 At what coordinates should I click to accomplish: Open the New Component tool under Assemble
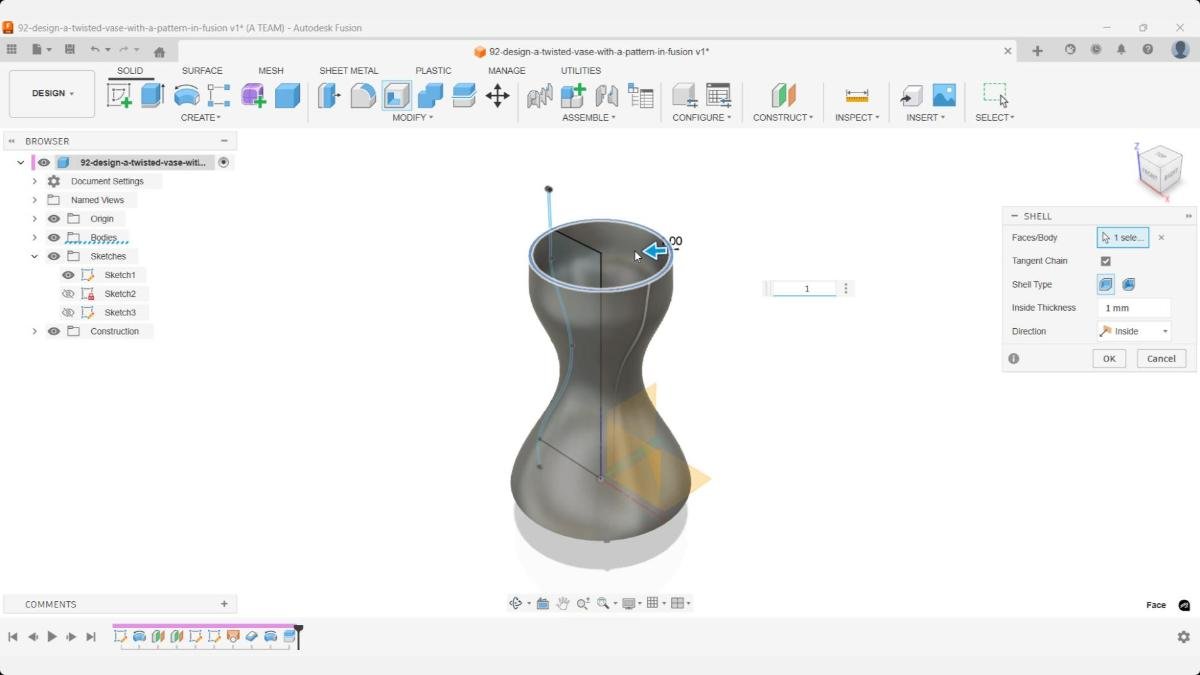point(573,95)
